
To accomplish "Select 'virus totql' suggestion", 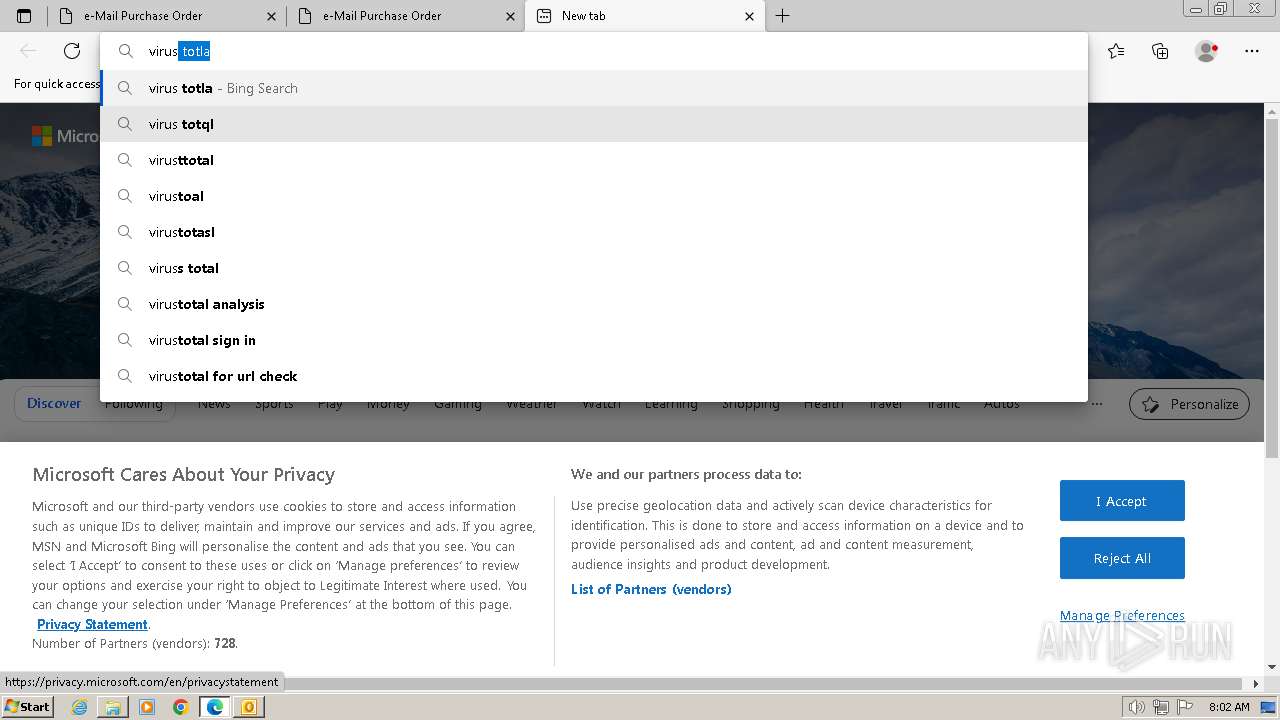I will pos(594,124).
